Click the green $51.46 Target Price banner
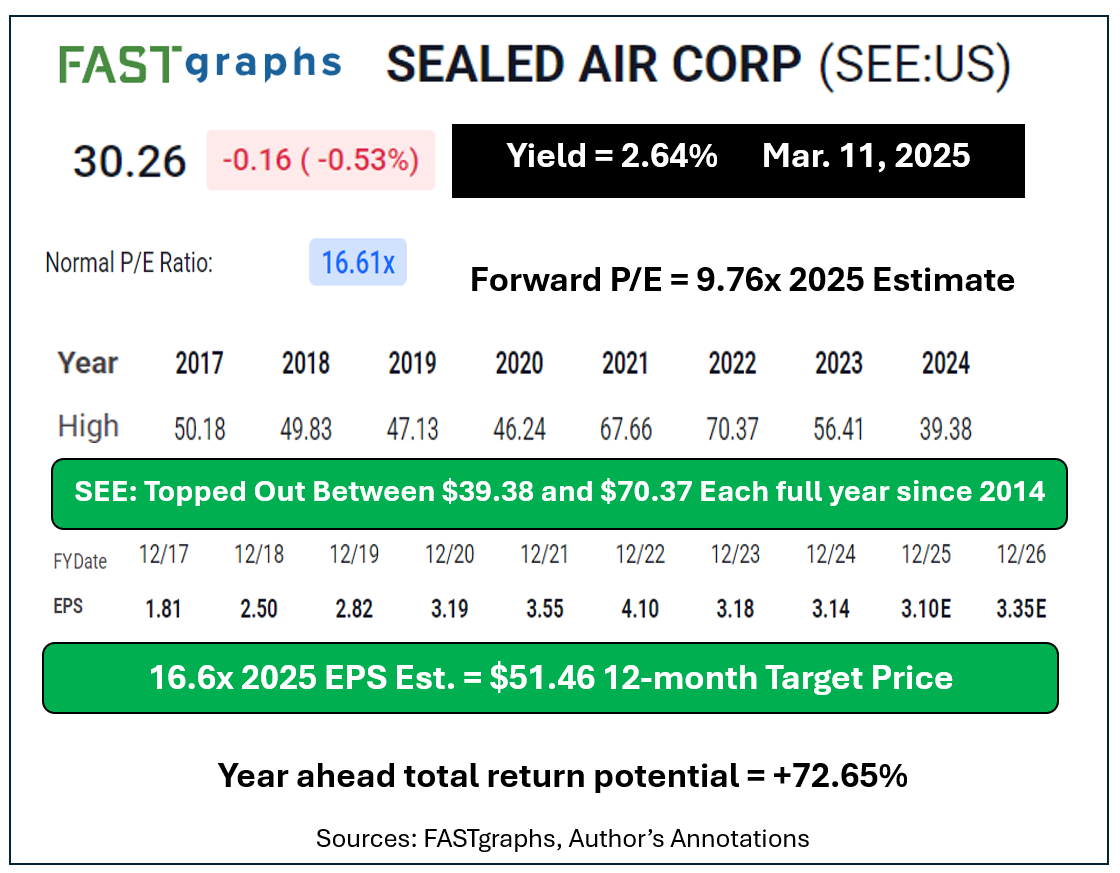 550,678
